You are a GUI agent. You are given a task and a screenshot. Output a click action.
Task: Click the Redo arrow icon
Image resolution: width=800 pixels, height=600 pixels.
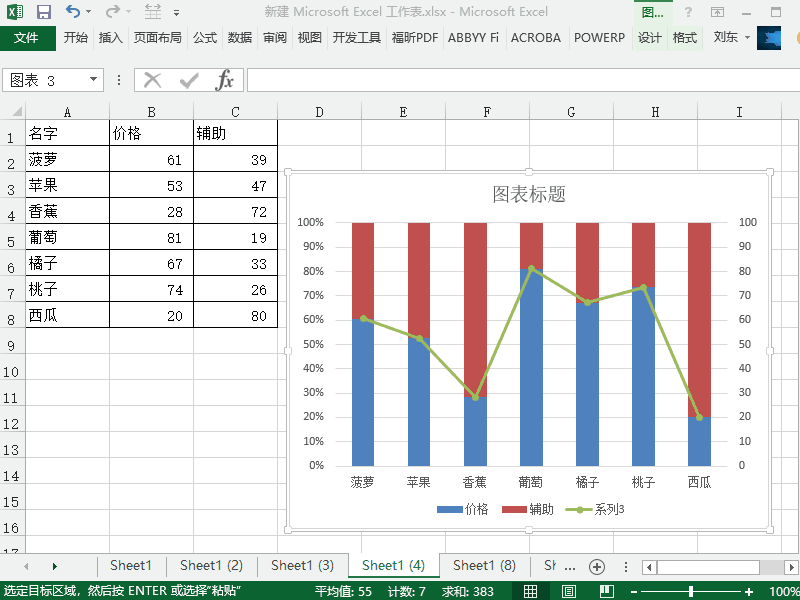click(x=112, y=11)
